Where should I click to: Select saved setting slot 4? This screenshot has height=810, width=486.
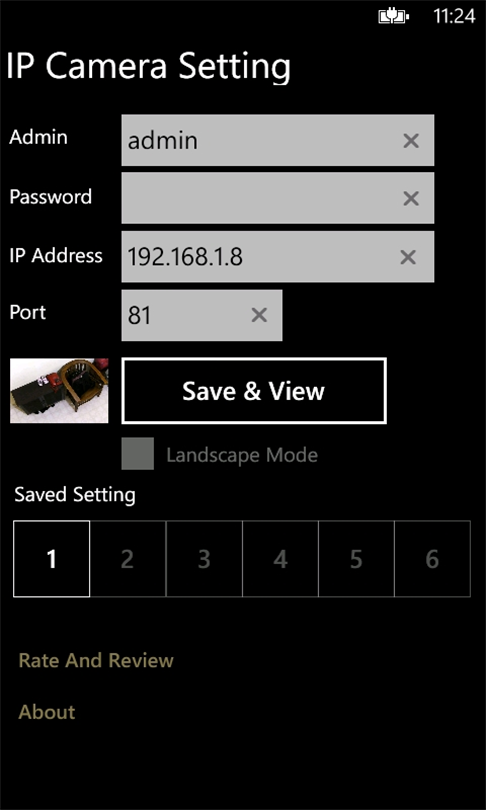[x=280, y=559]
